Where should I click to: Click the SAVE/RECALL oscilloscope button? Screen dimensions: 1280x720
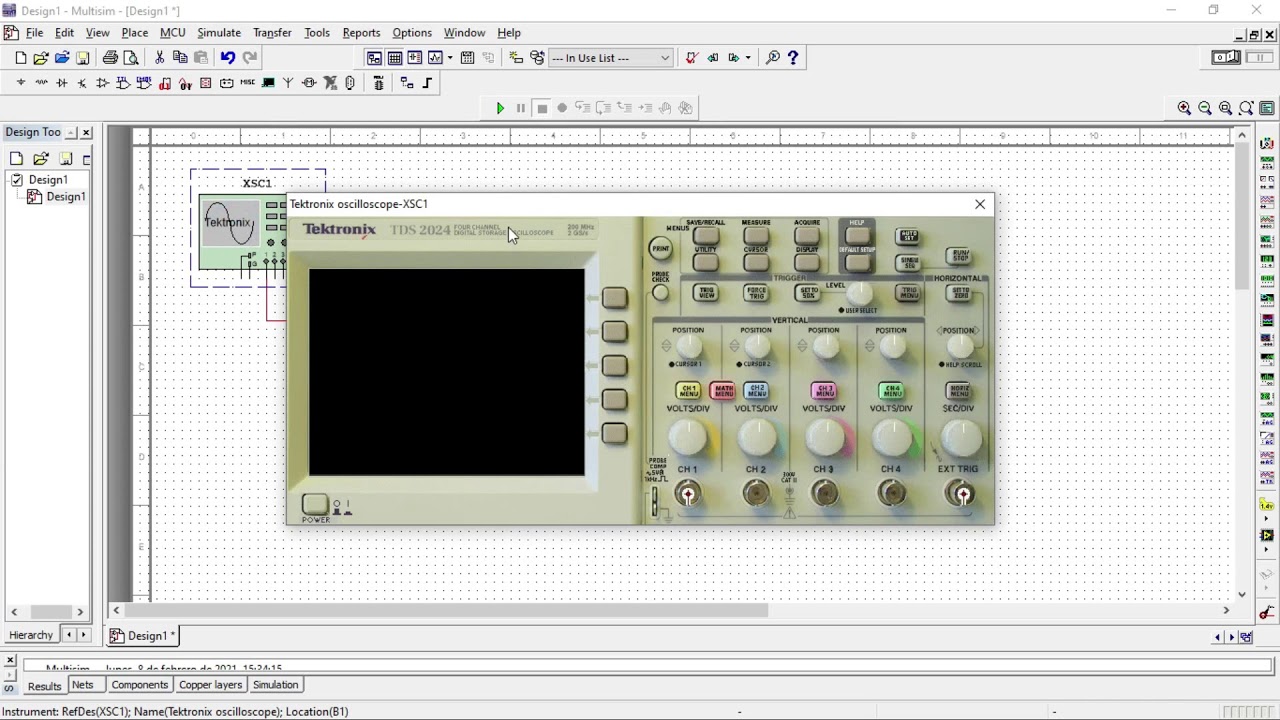(x=706, y=237)
